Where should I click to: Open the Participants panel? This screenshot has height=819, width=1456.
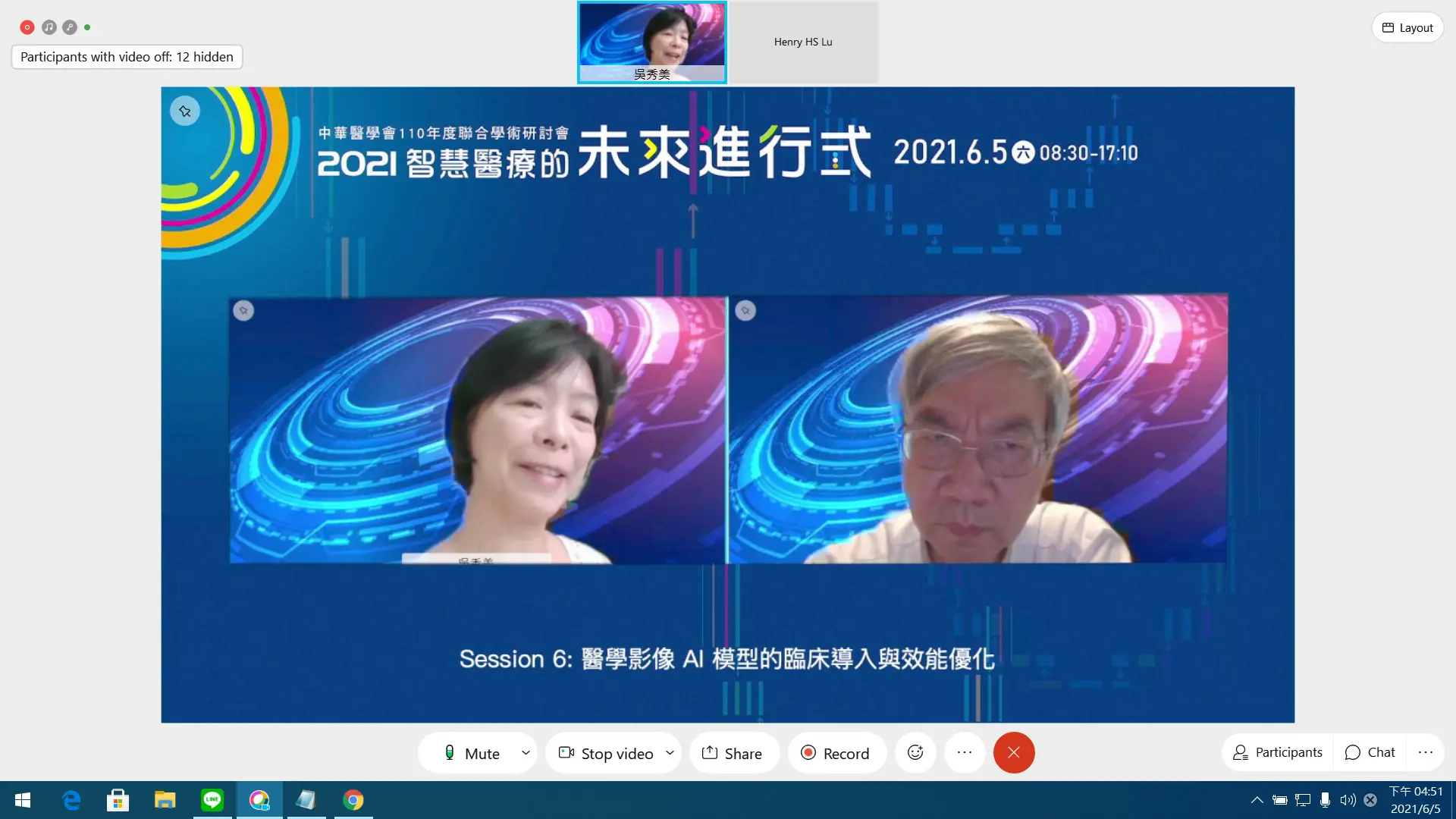(1278, 752)
